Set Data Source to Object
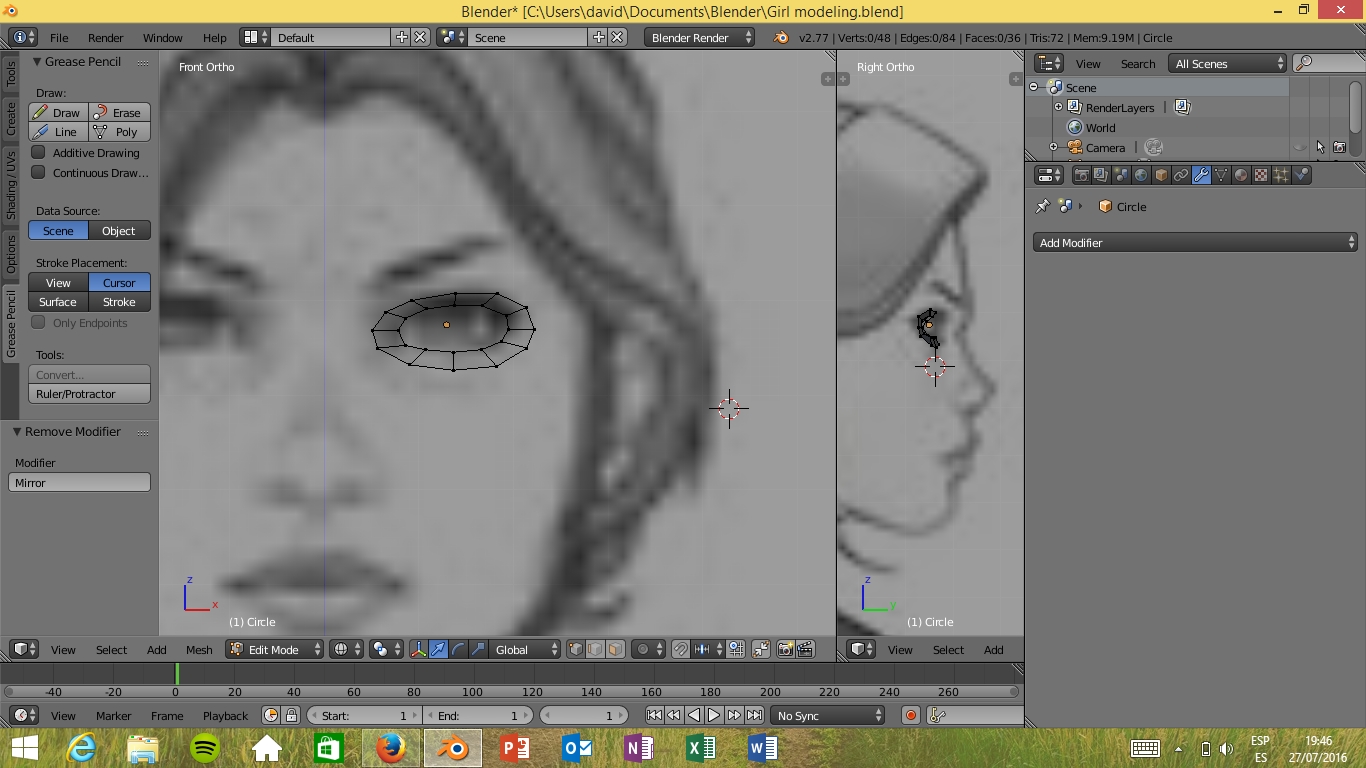Screen dimensions: 1366x768 click(x=119, y=231)
